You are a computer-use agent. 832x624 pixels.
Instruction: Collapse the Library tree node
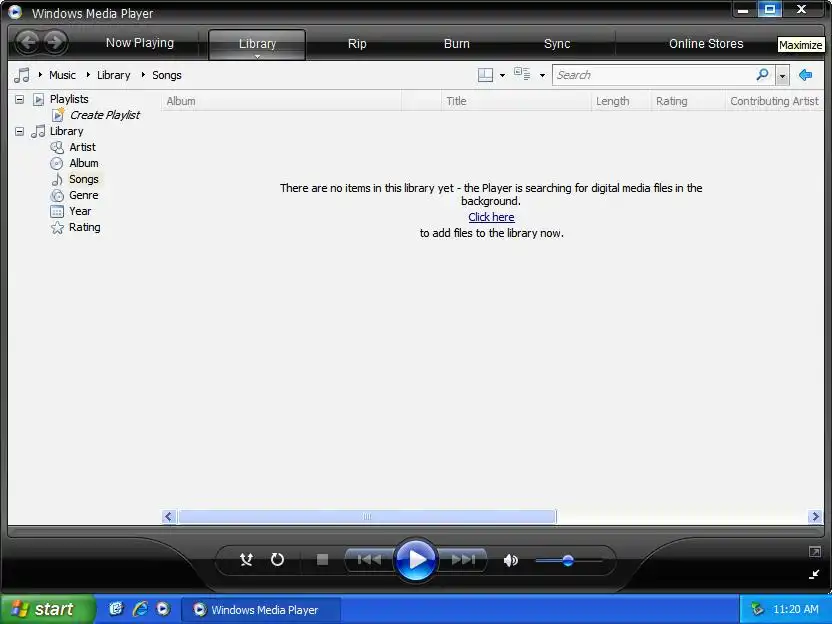click(20, 131)
